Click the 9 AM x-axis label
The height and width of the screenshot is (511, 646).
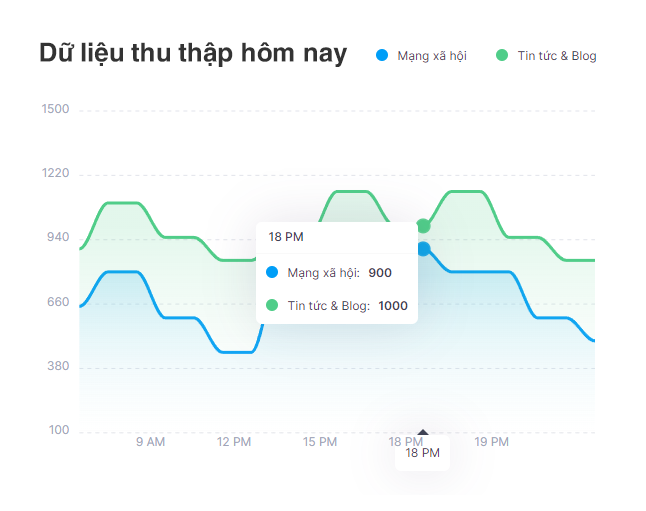[150, 442]
